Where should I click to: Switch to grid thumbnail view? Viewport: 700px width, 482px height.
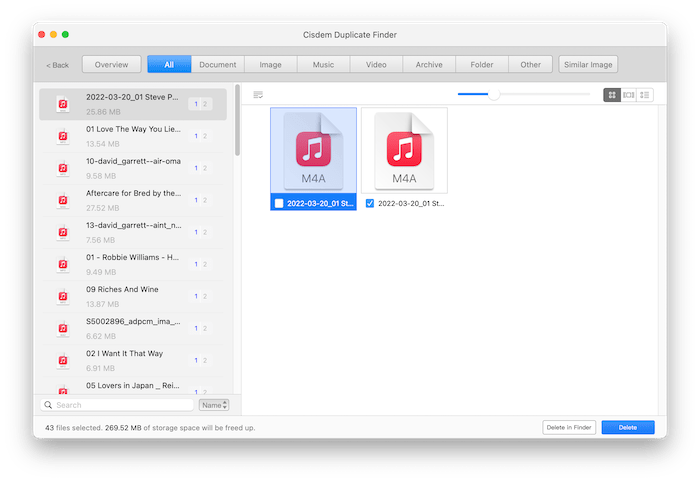[611, 95]
